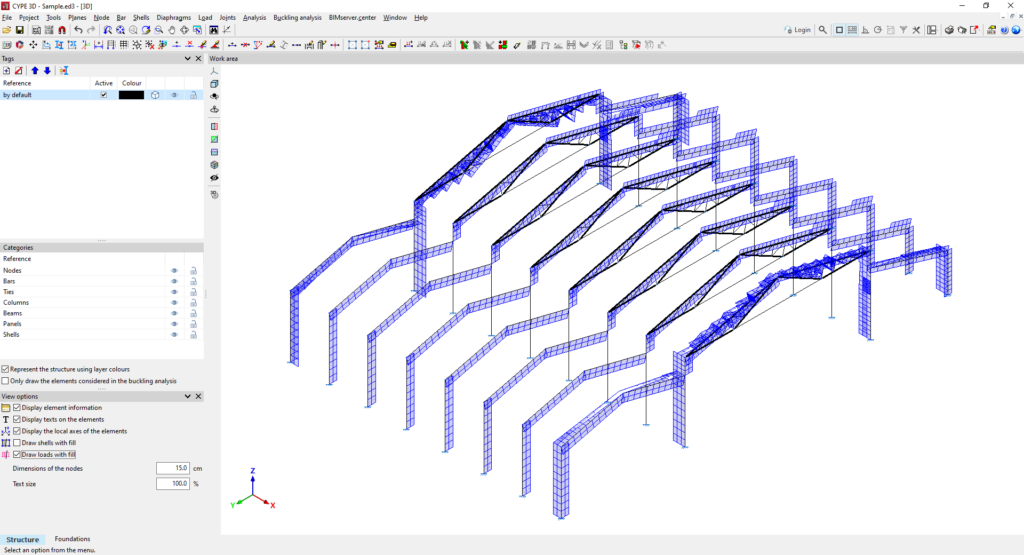
Task: Uncheck Display texts on the elements
Action: click(x=17, y=419)
